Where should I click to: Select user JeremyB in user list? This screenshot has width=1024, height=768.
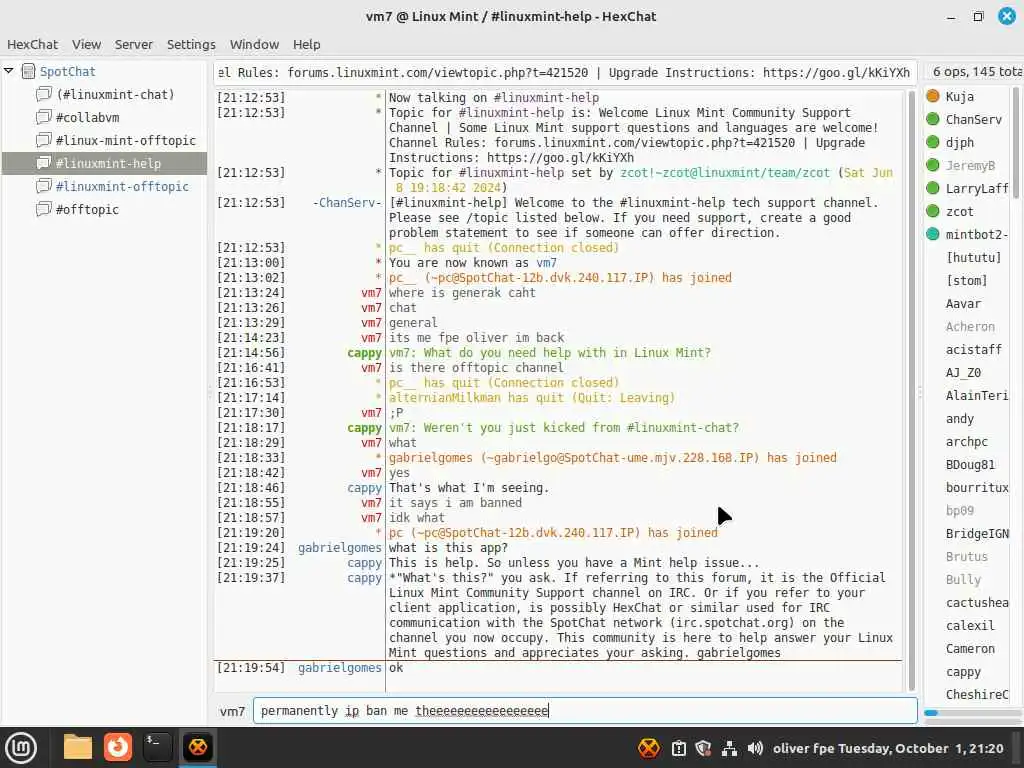click(970, 165)
